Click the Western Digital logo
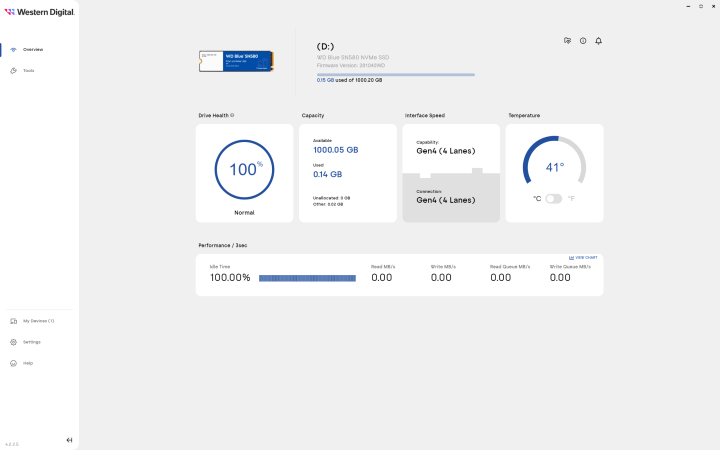This screenshot has height=450, width=720. 39,13
